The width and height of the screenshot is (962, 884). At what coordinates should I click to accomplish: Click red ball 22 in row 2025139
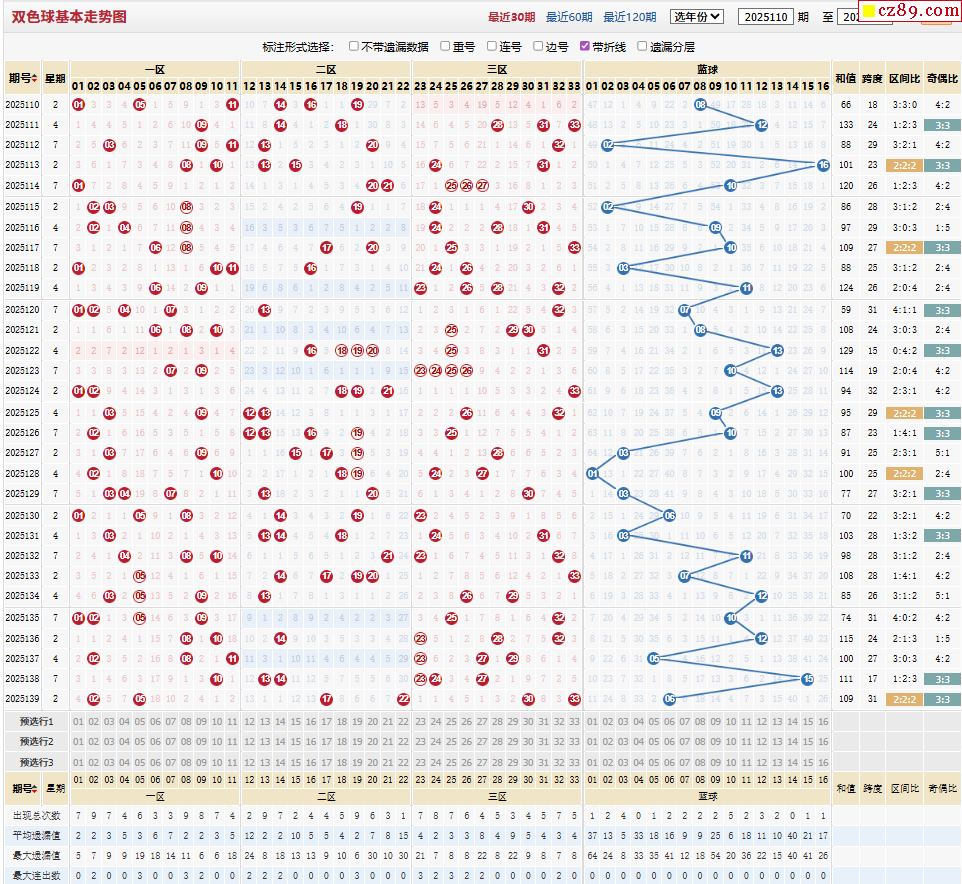click(x=403, y=699)
